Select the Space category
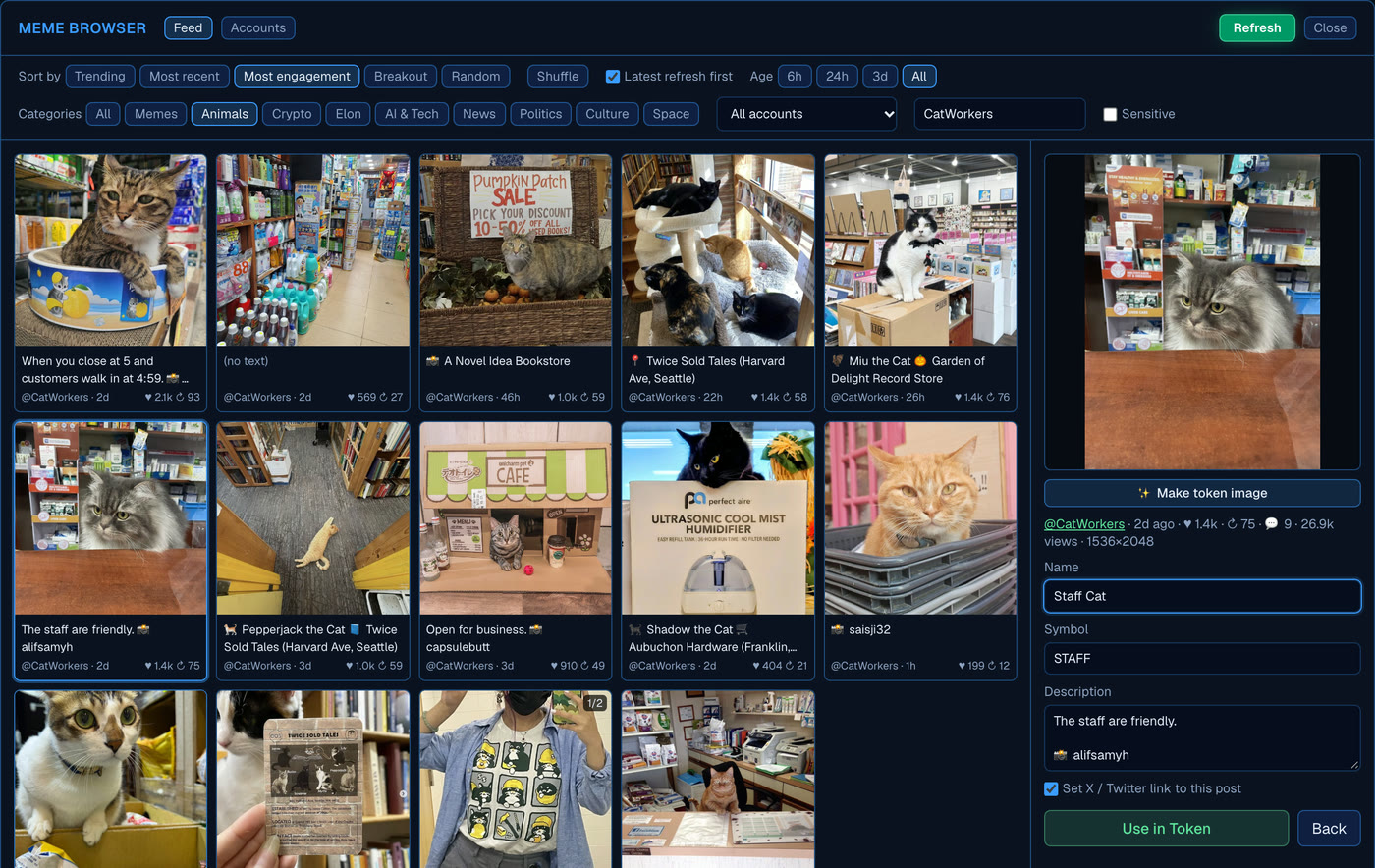The width and height of the screenshot is (1375, 868). pyautogui.click(x=671, y=114)
